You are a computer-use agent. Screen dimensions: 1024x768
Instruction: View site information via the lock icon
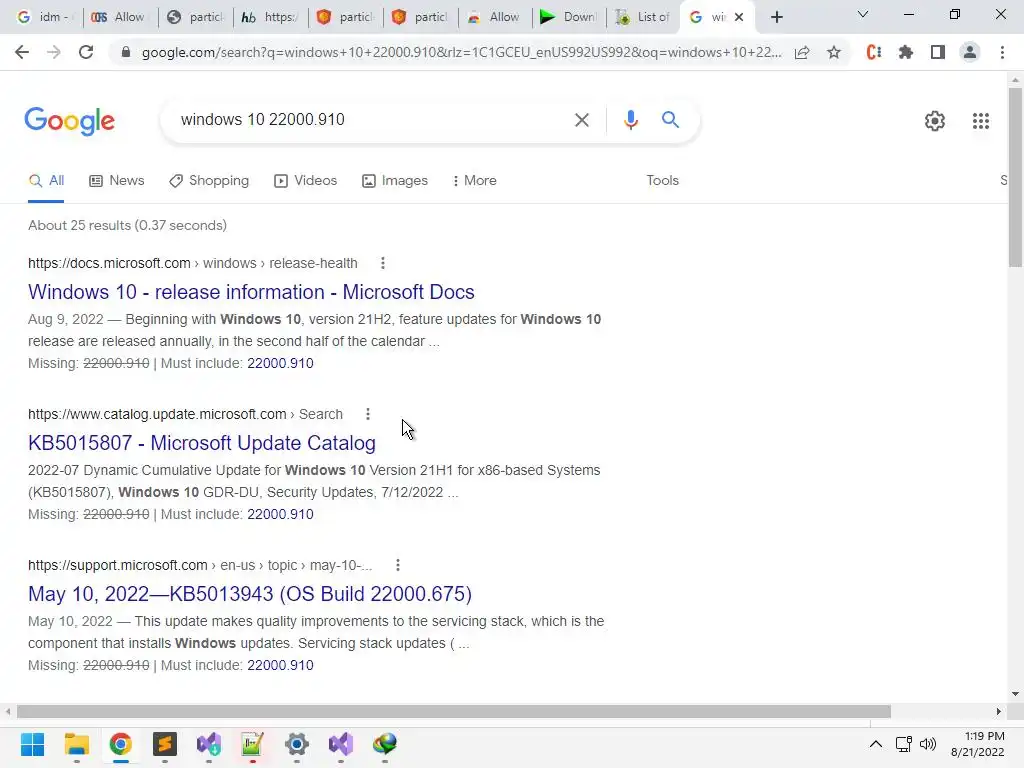pyautogui.click(x=126, y=52)
